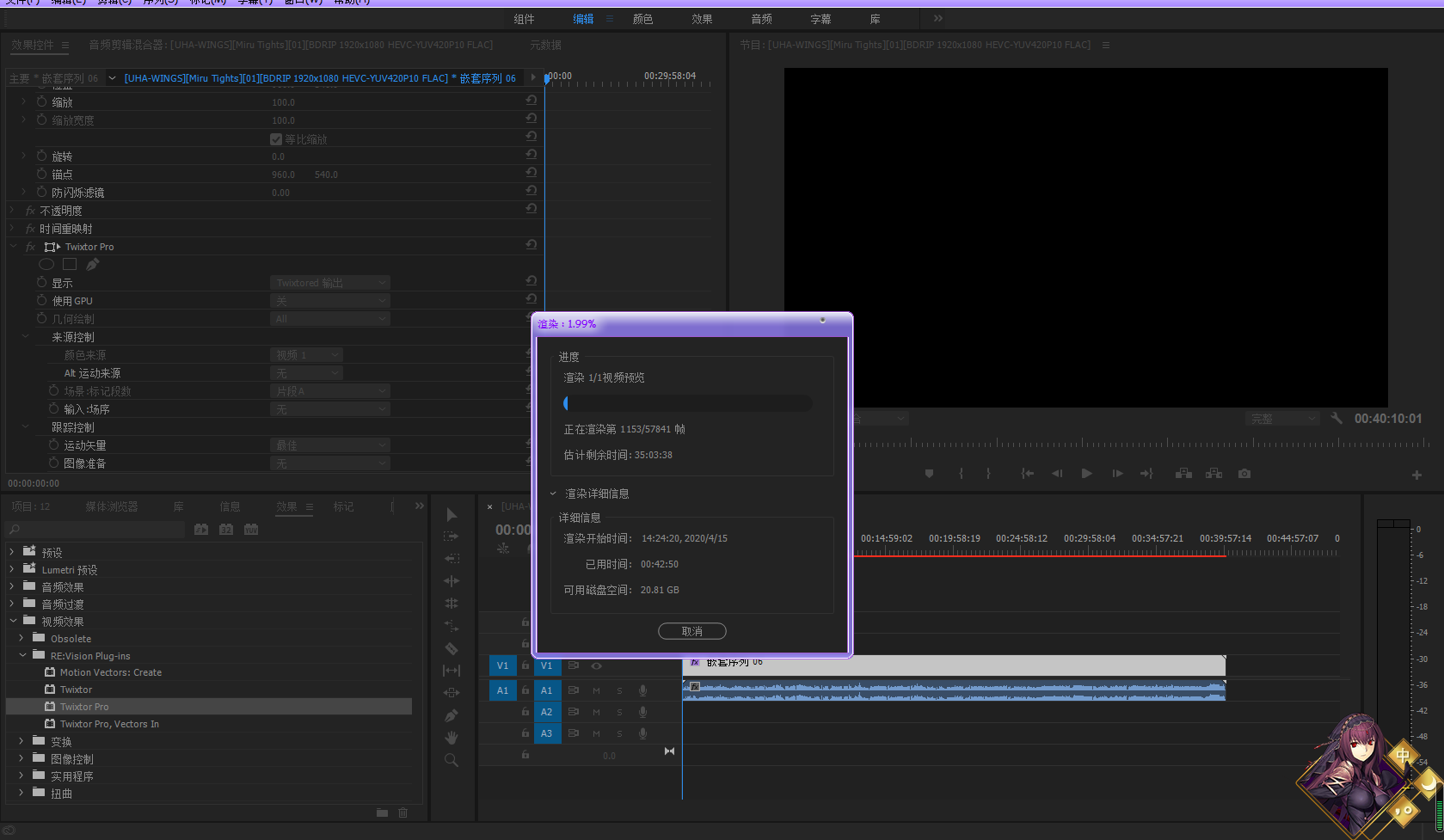This screenshot has width=1444, height=840.
Task: Export frame with the camera icon
Action: (x=1244, y=474)
